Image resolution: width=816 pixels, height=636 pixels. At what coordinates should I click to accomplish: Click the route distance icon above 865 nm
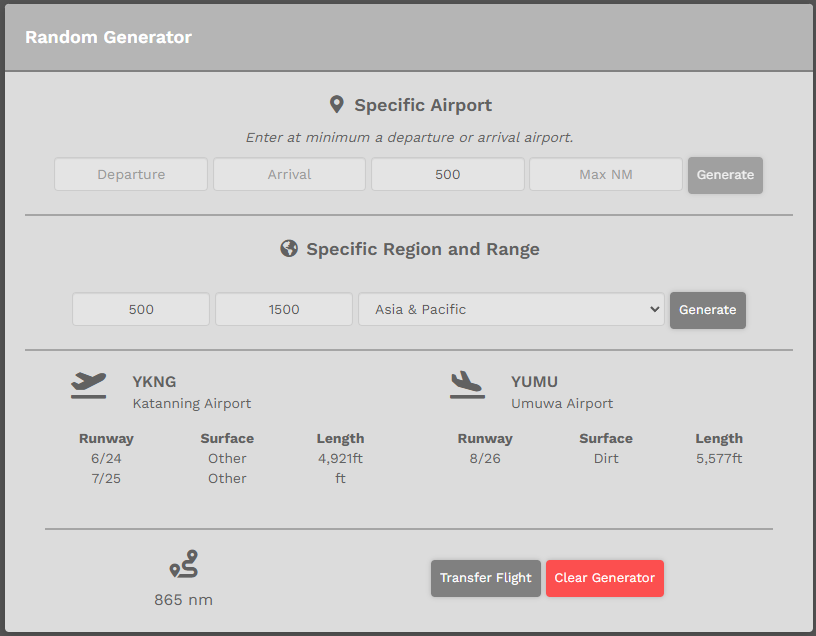pos(184,564)
